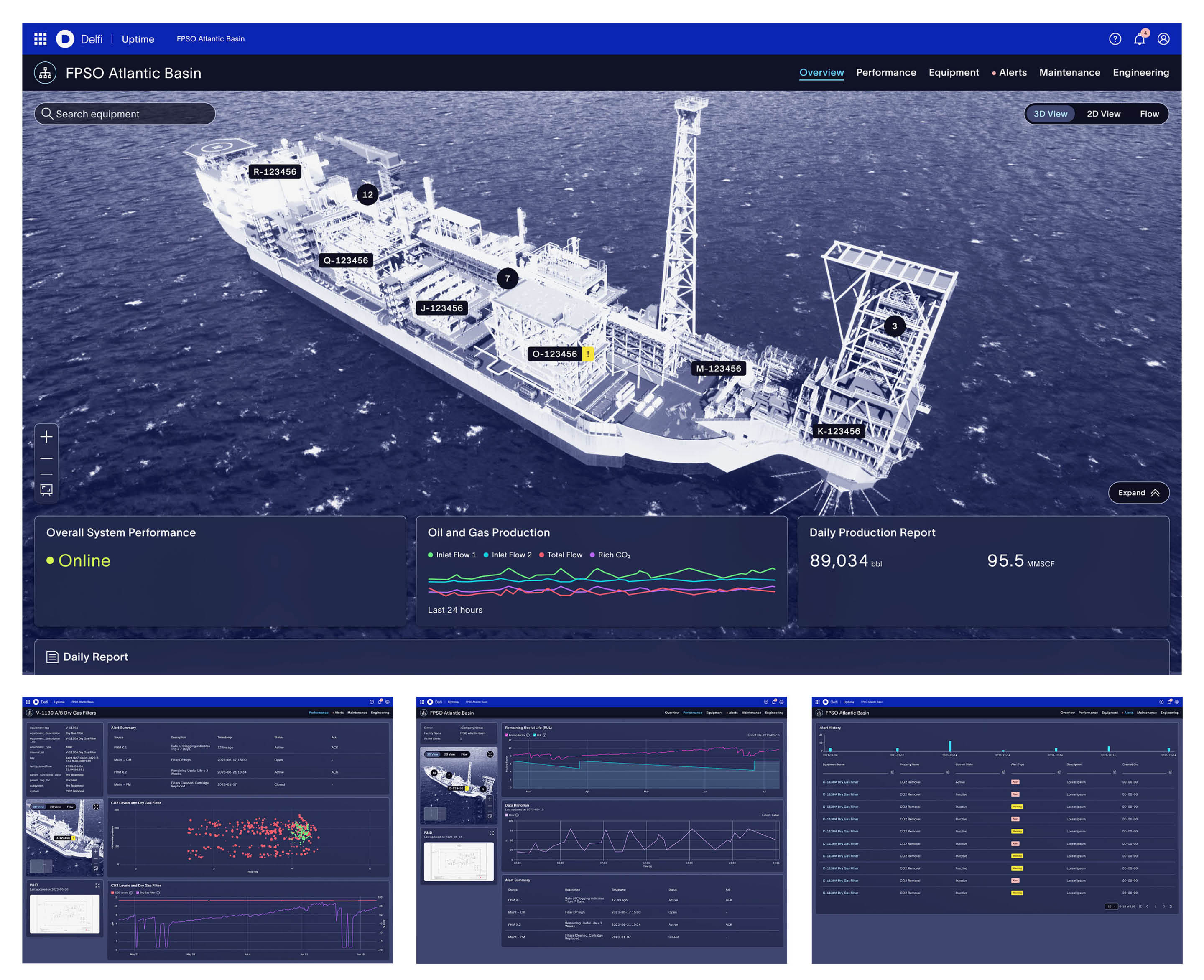Open the Overview tab
The image size is (1204, 980).
tap(821, 72)
